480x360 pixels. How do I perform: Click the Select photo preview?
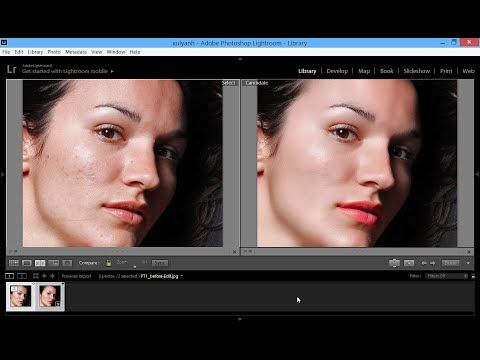click(123, 163)
